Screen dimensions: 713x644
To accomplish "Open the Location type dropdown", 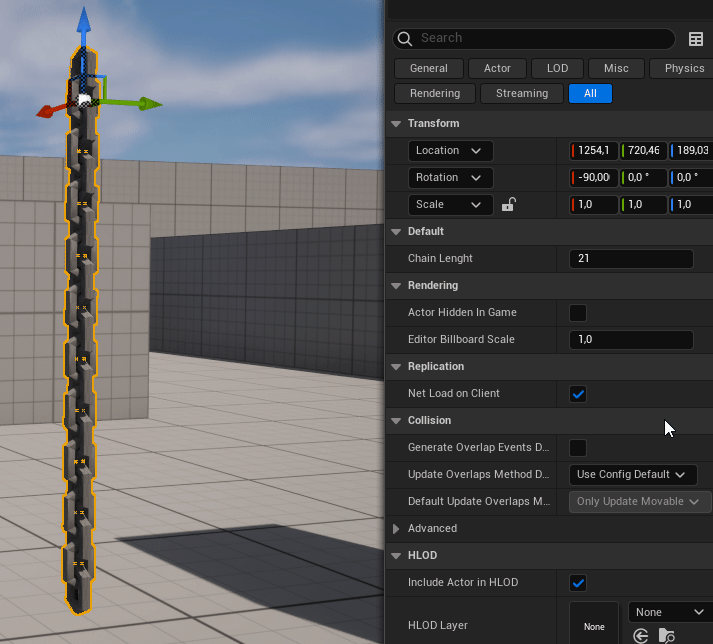I will coord(450,151).
